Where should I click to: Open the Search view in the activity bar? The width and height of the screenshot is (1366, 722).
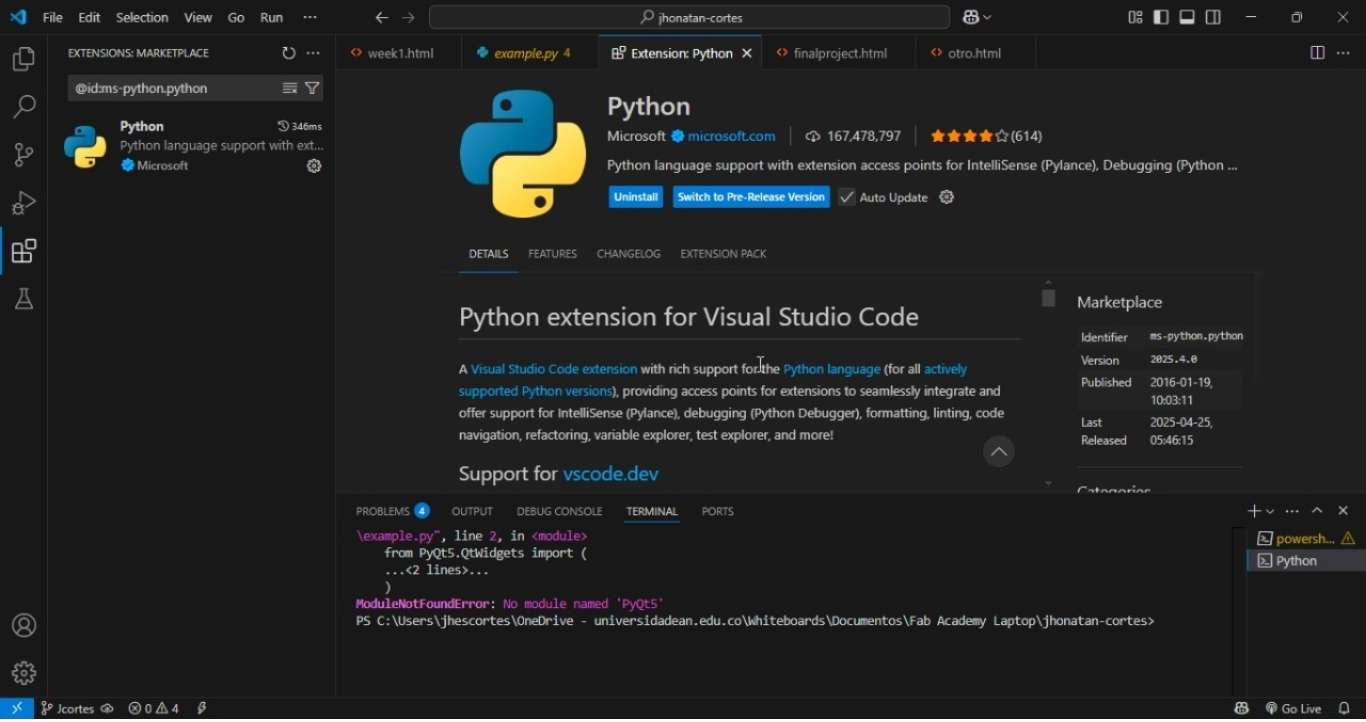point(24,107)
